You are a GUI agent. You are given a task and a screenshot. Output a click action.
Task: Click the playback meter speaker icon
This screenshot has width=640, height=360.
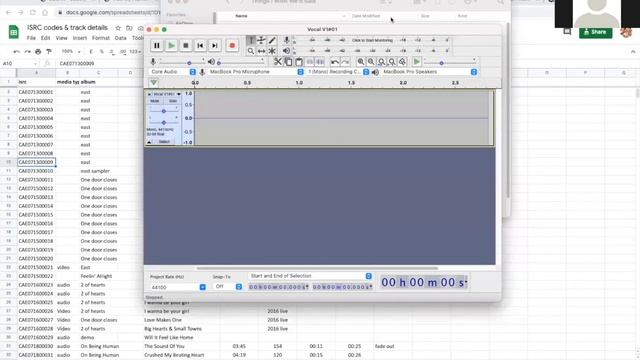click(x=287, y=51)
